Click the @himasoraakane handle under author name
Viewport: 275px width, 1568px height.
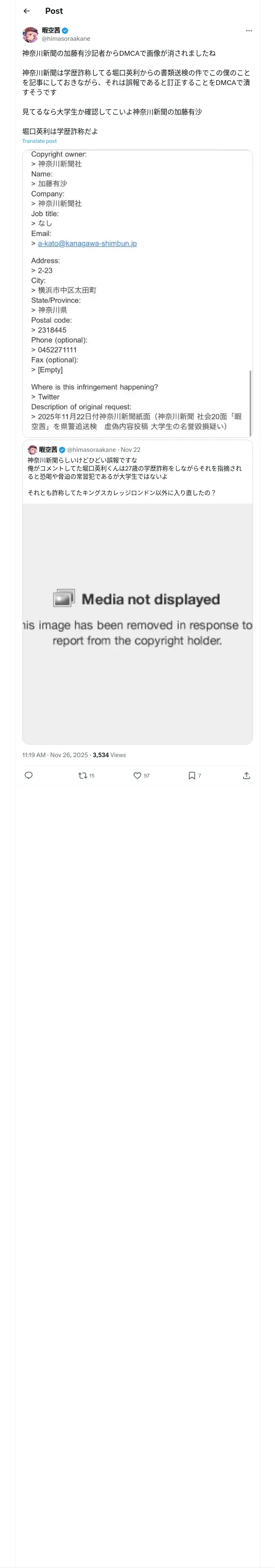pos(66,38)
